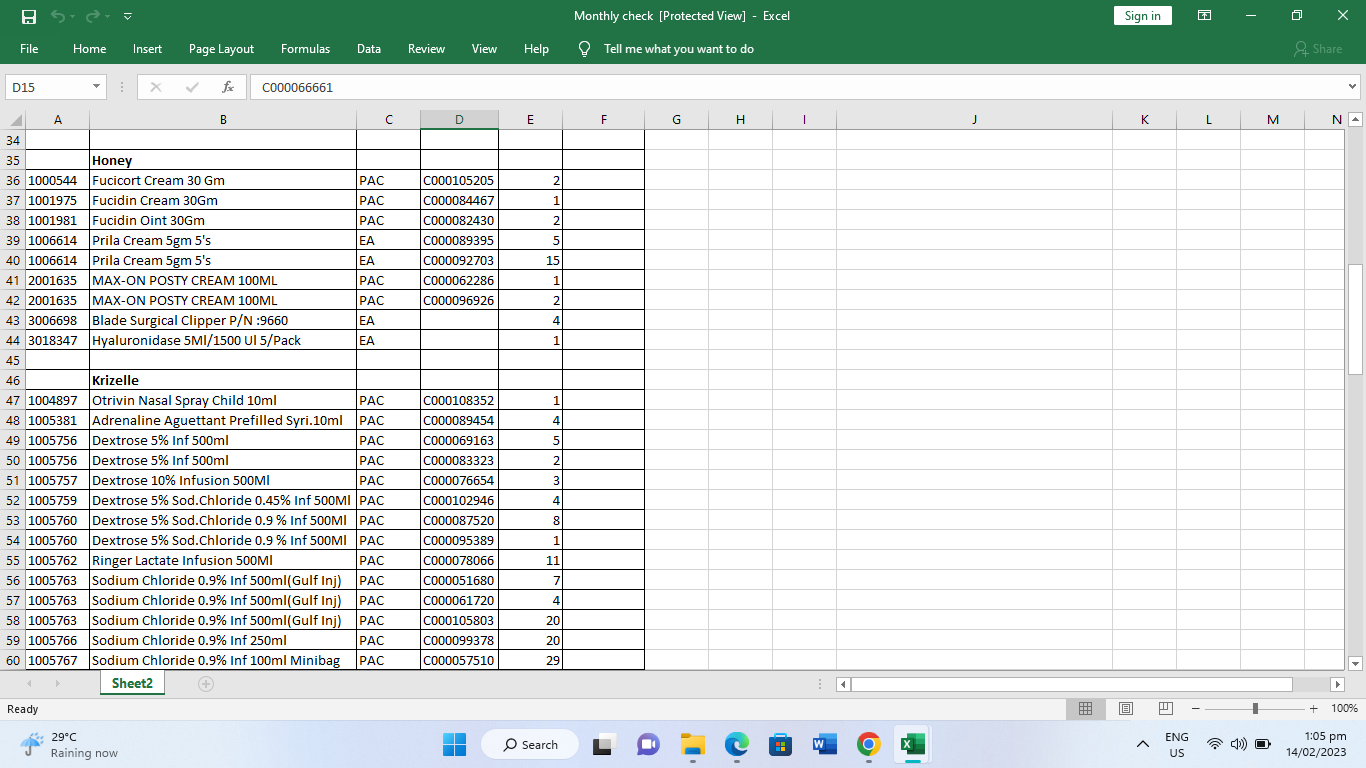Viewport: 1366px width, 768px height.
Task: Click the Redo arrow icon
Action: (x=93, y=16)
